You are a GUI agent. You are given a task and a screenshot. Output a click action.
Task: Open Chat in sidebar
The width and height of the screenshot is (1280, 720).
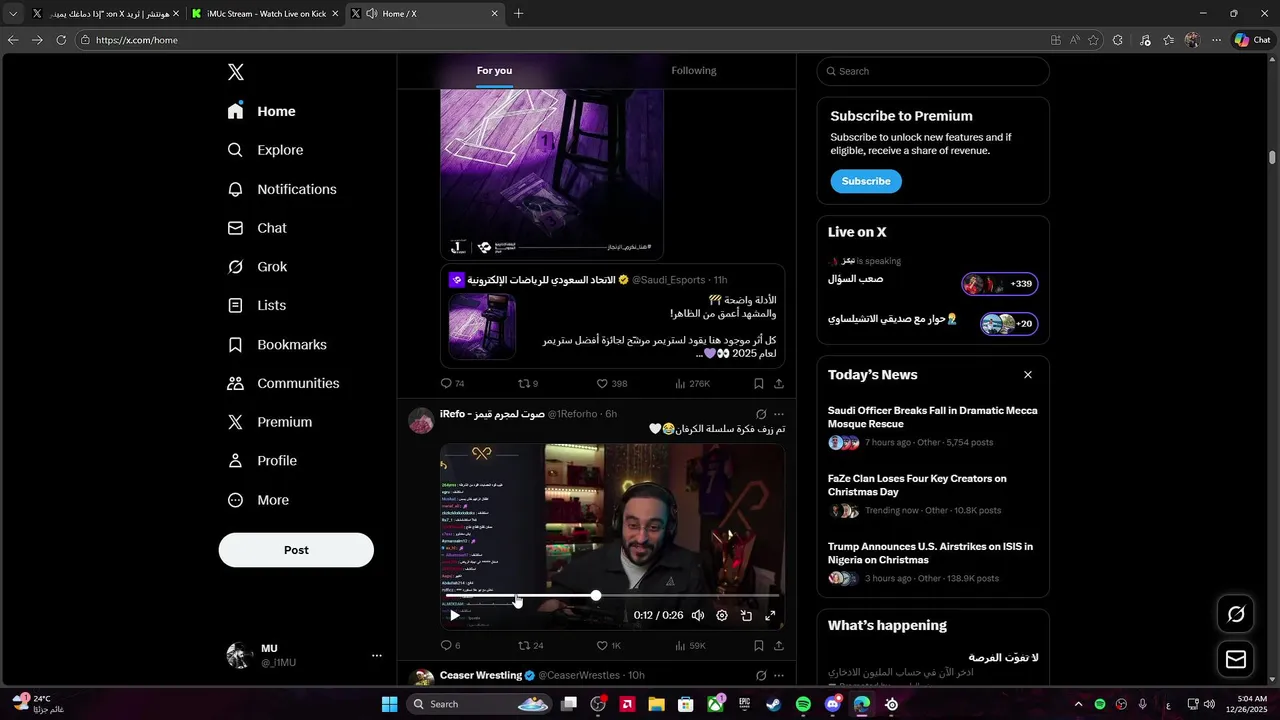(257, 228)
